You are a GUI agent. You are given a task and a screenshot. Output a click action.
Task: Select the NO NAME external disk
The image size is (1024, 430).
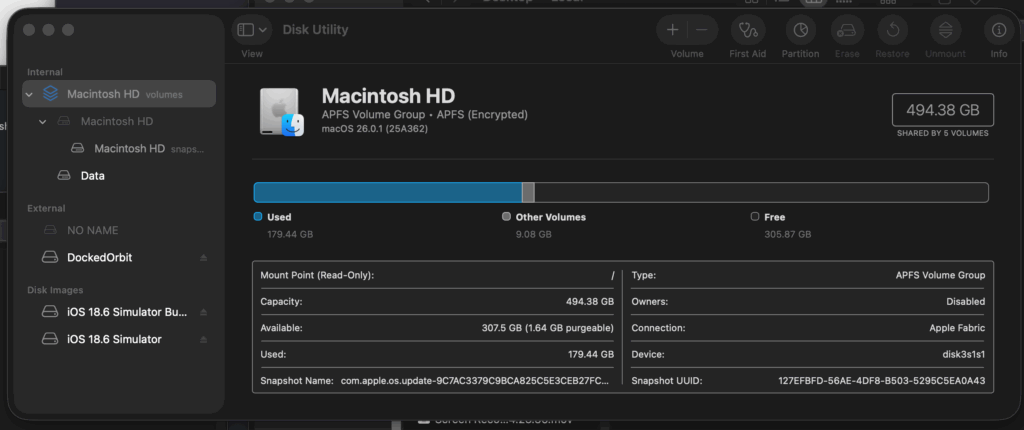[92, 230]
